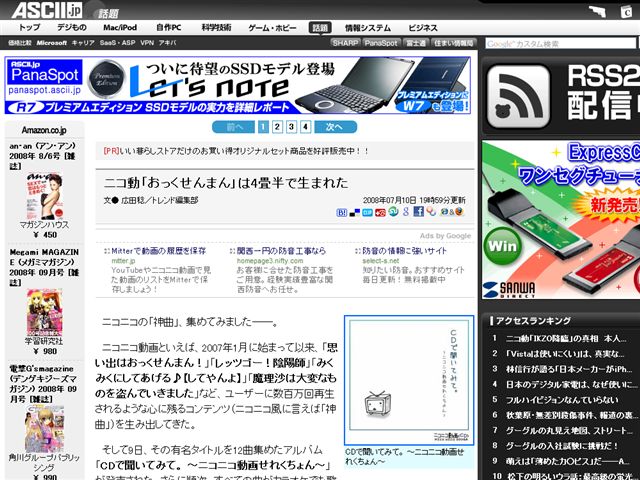Click the アキバ sub-navigation link
This screenshot has width=640, height=480.
167,42
